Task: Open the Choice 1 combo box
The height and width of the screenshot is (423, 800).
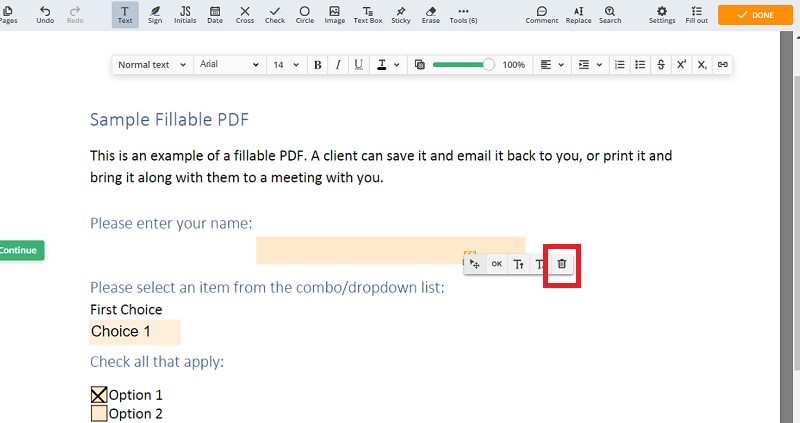Action: pyautogui.click(x=135, y=332)
